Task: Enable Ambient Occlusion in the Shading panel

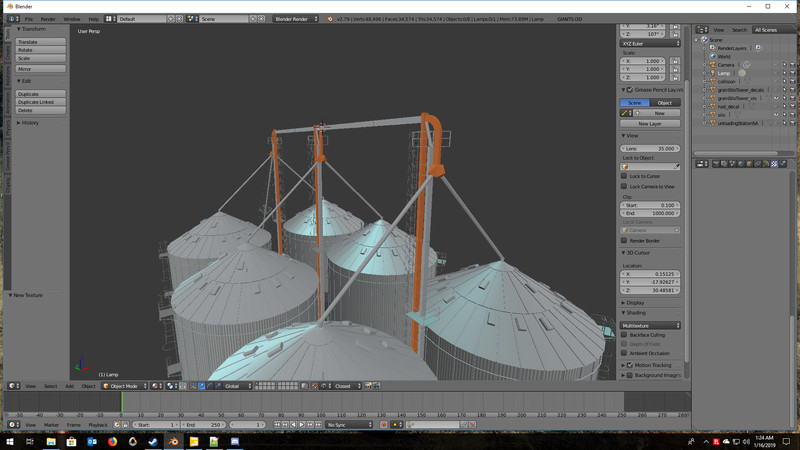Action: (624, 353)
